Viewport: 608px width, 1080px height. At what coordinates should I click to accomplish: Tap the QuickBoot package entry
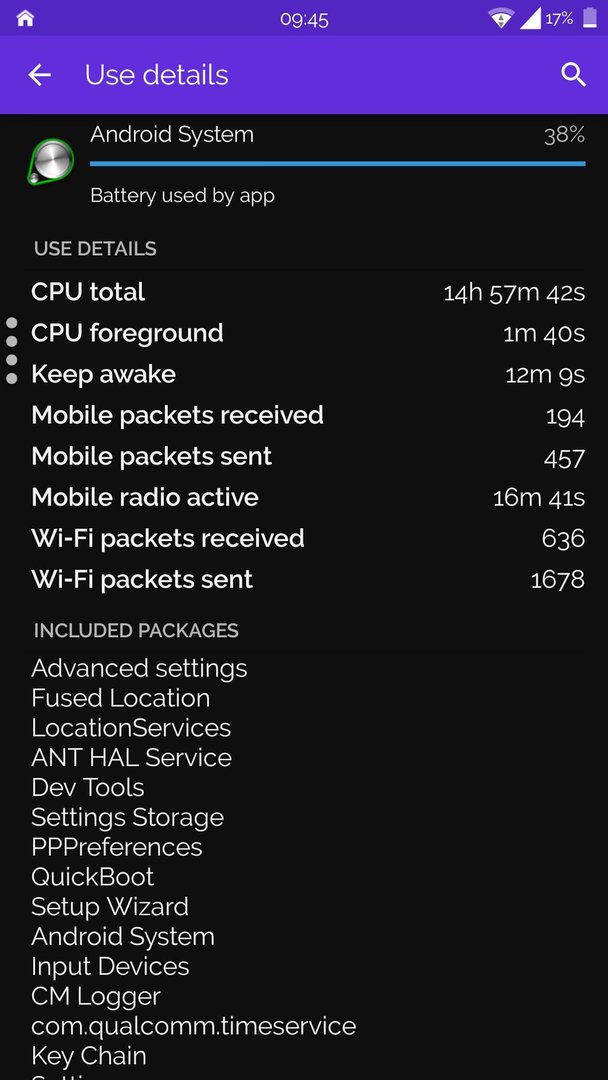[x=93, y=877]
